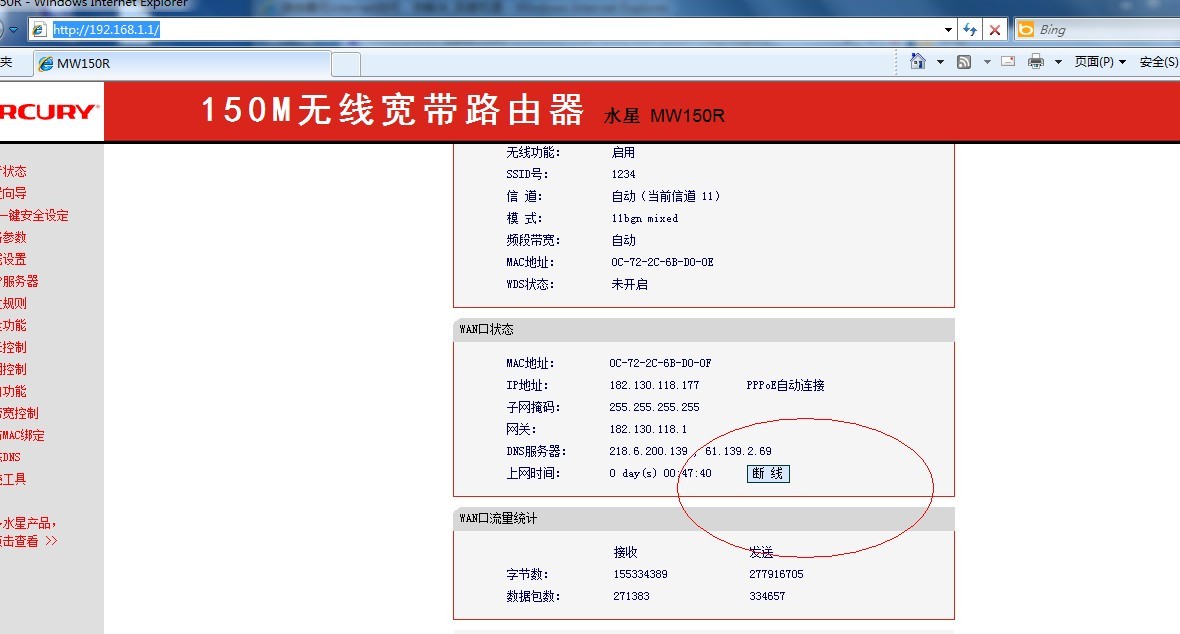Click the subnet mask 255.255.255.255
The image size is (1180, 634).
coord(654,407)
